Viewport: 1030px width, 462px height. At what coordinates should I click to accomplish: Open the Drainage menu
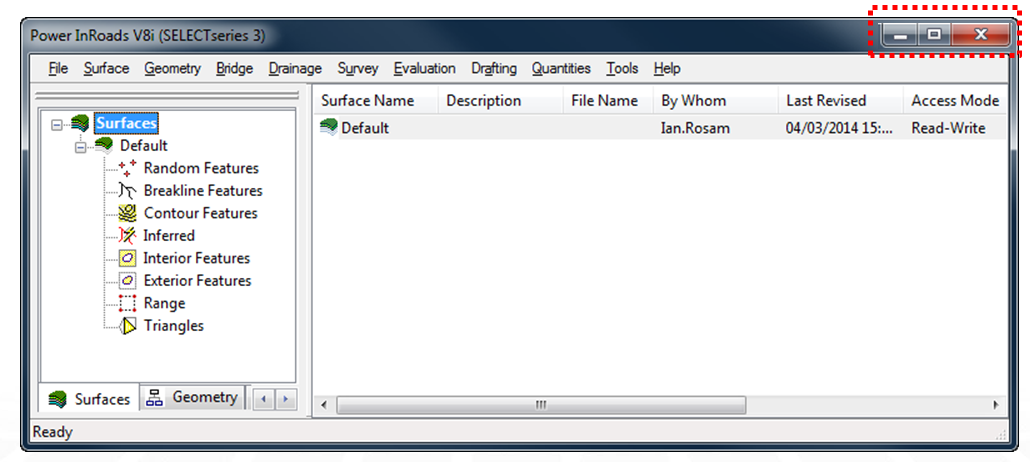tap(295, 68)
